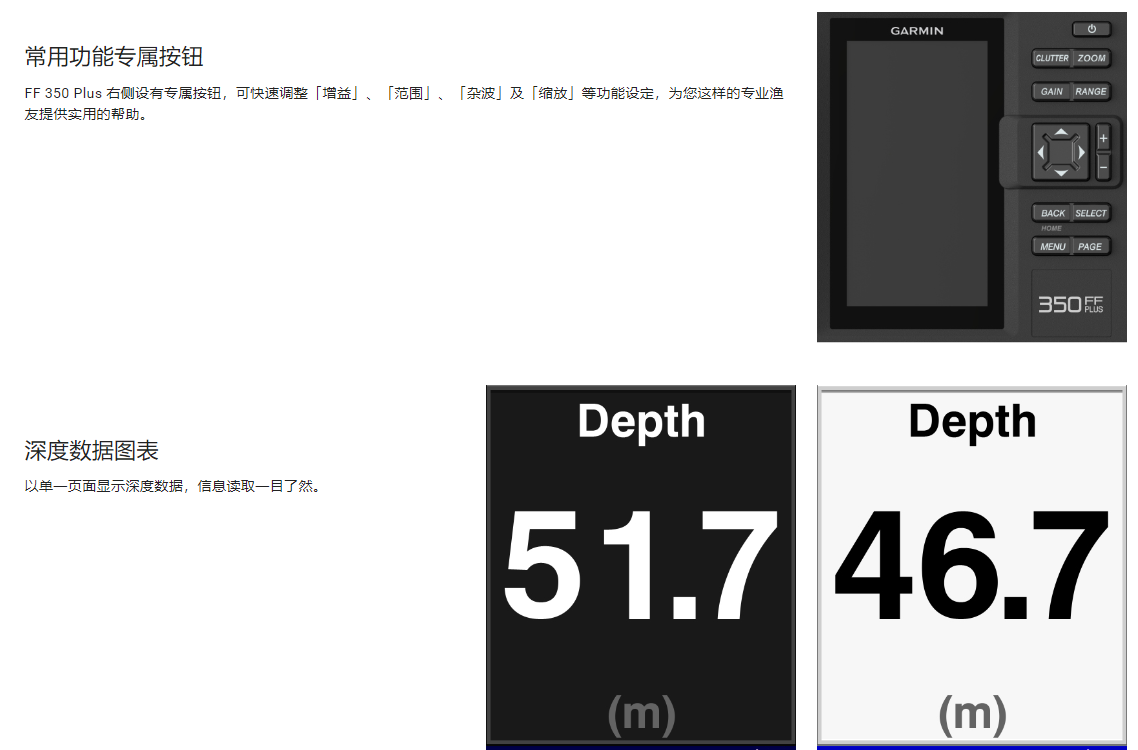Click the ZOOM button on the device
The width and height of the screenshot is (1138, 750).
pyautogui.click(x=1092, y=58)
